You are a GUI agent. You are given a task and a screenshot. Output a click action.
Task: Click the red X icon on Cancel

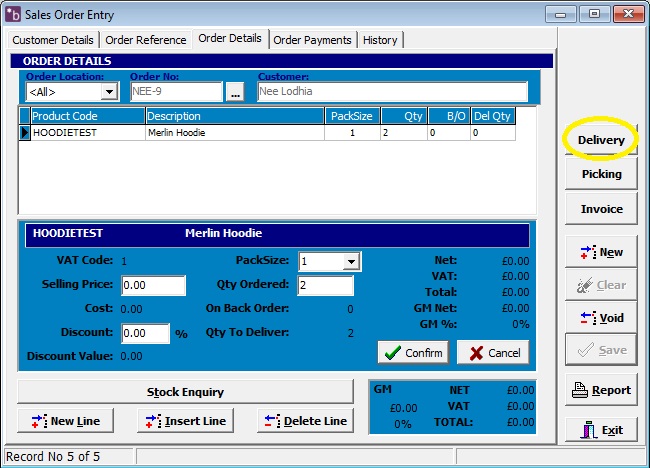476,353
